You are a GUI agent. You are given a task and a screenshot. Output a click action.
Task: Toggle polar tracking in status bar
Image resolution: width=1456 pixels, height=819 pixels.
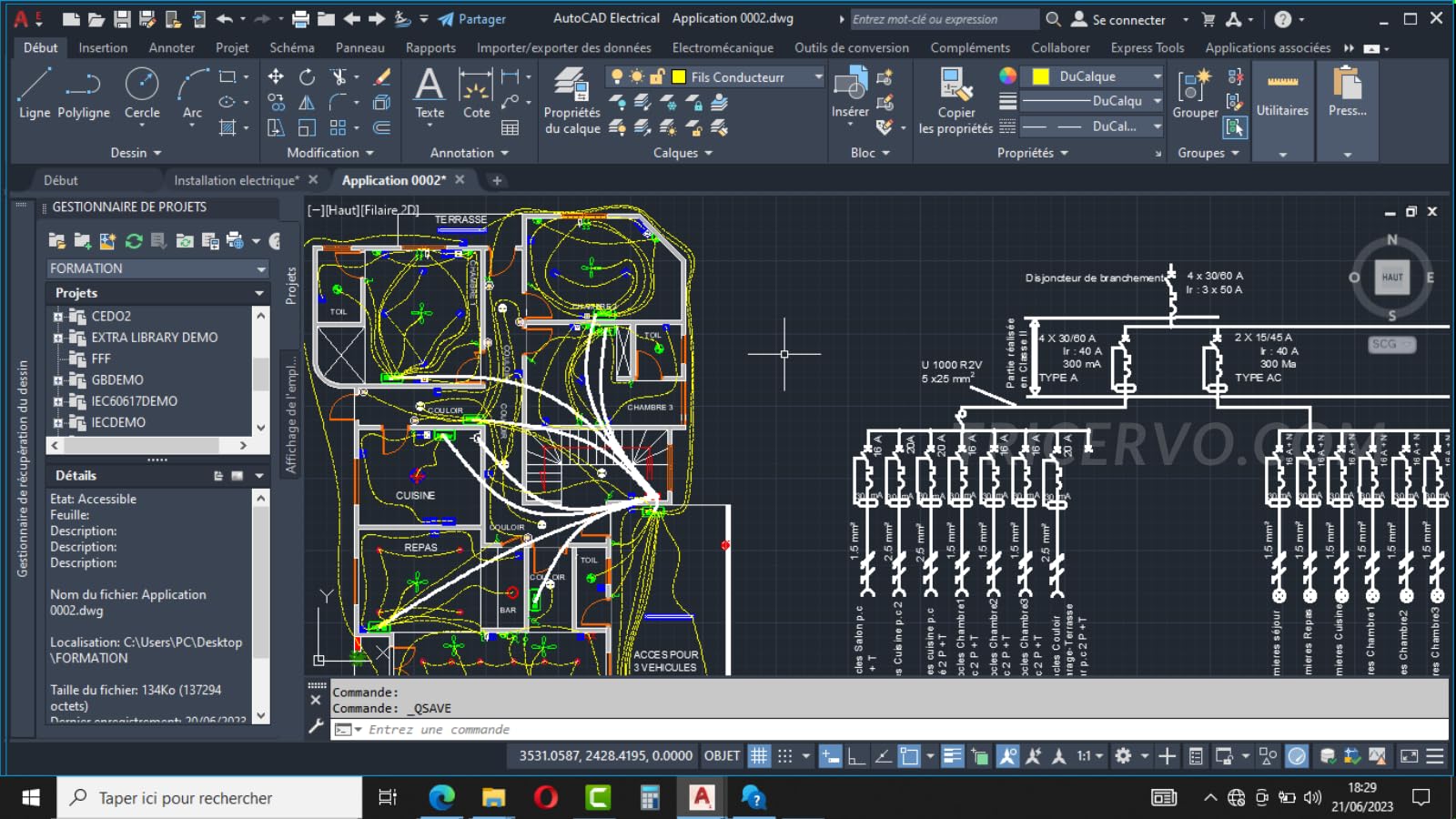click(x=883, y=756)
